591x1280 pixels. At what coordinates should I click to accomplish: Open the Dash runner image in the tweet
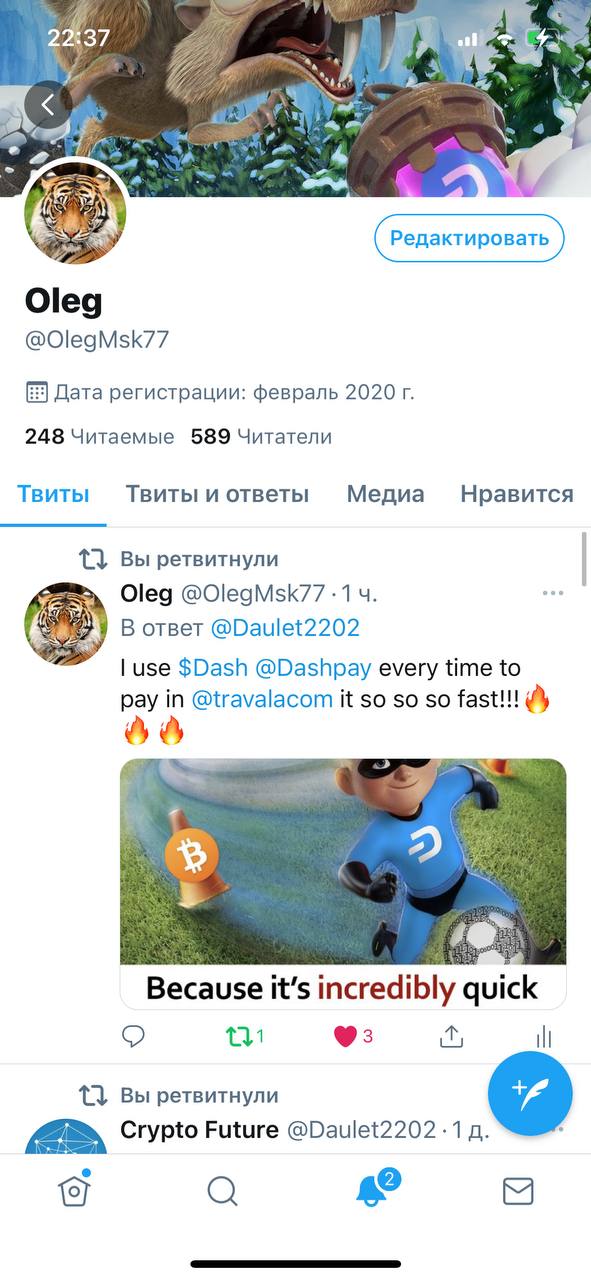pyautogui.click(x=343, y=884)
